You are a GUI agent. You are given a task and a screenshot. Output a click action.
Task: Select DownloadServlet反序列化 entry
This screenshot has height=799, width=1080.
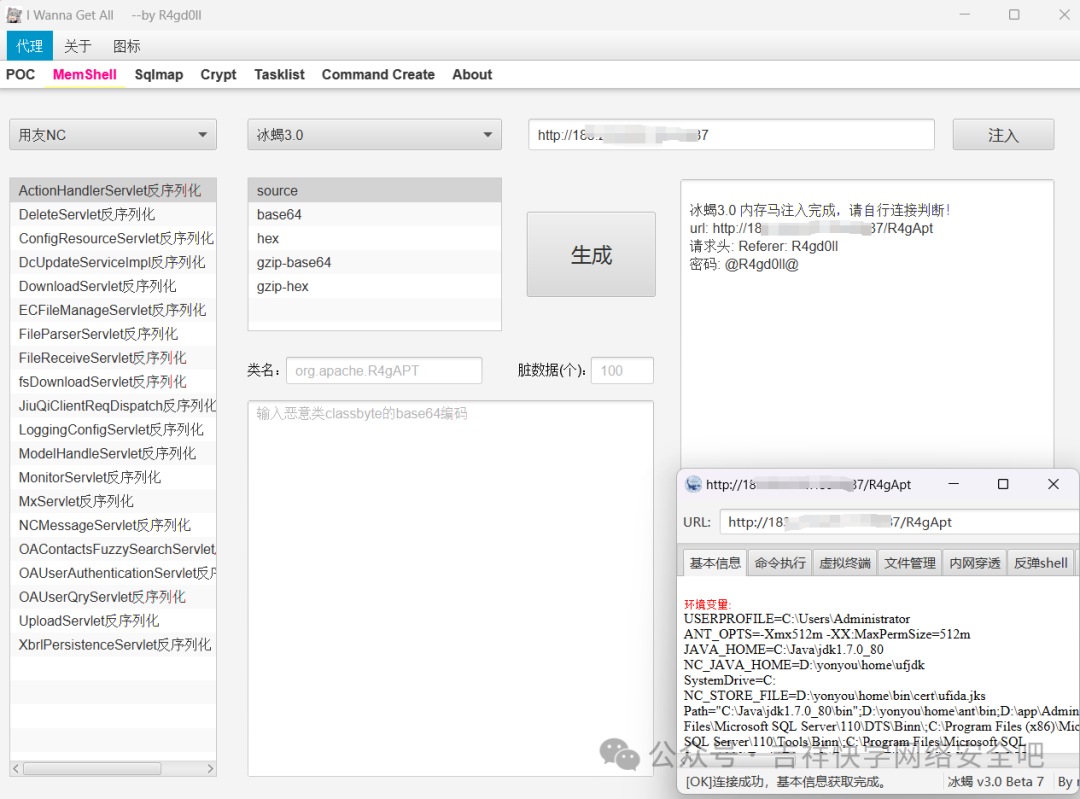click(113, 286)
